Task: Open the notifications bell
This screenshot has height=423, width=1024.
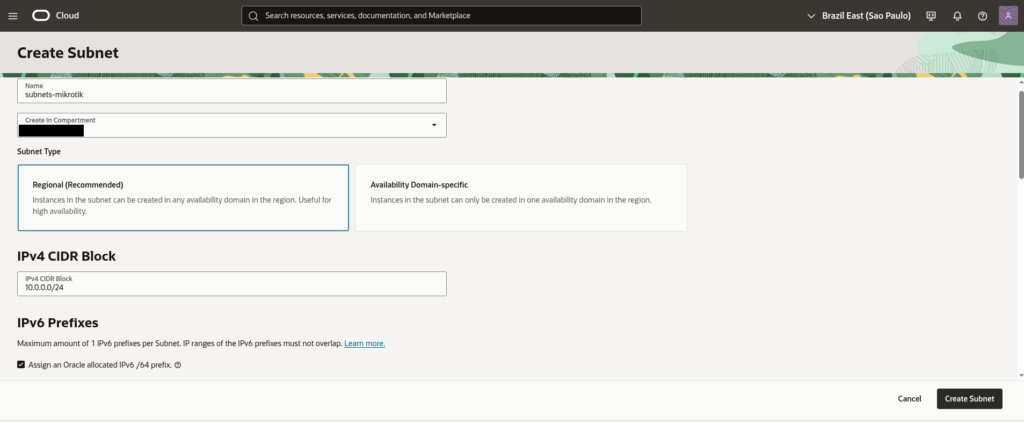Action: point(957,16)
